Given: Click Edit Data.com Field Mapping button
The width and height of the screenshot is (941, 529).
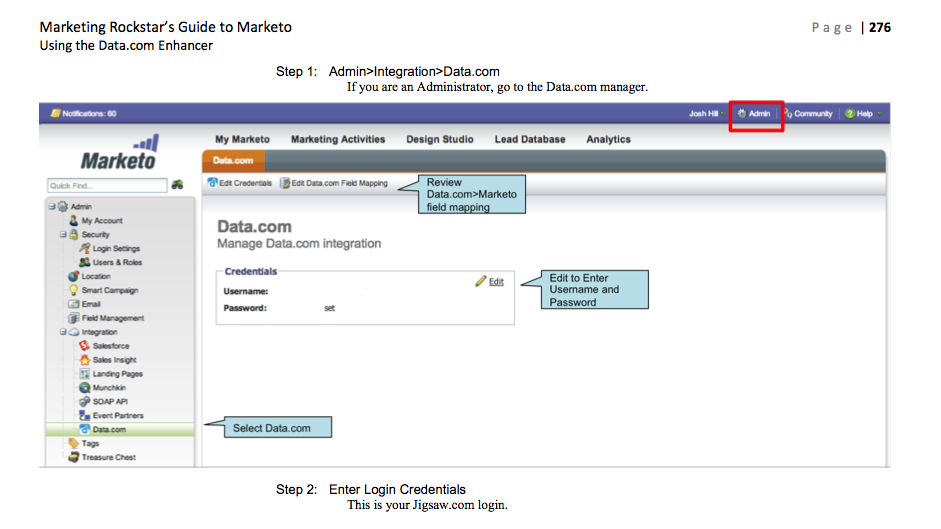Looking at the screenshot, I should point(334,183).
